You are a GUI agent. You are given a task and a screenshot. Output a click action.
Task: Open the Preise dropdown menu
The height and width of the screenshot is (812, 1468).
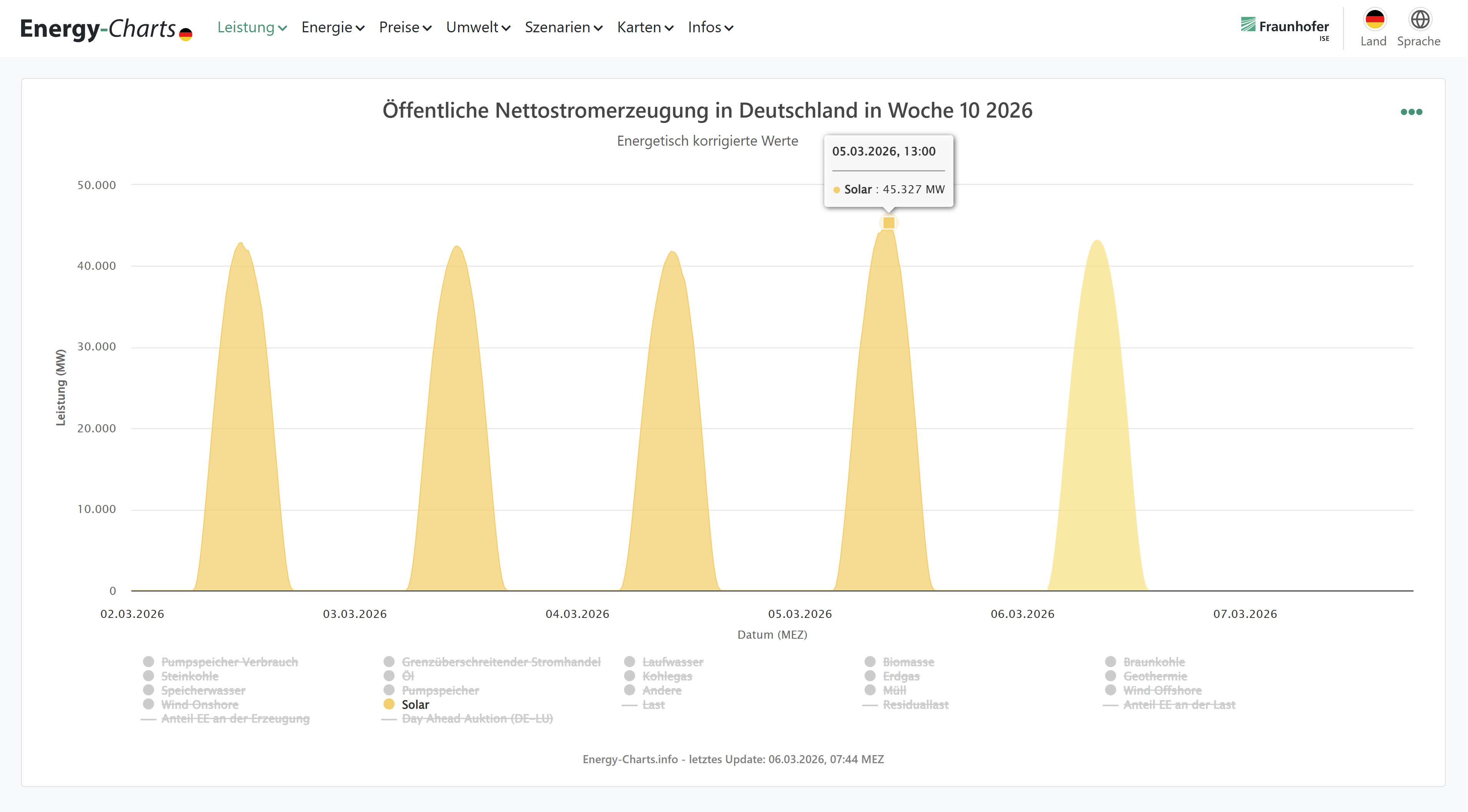click(x=405, y=27)
